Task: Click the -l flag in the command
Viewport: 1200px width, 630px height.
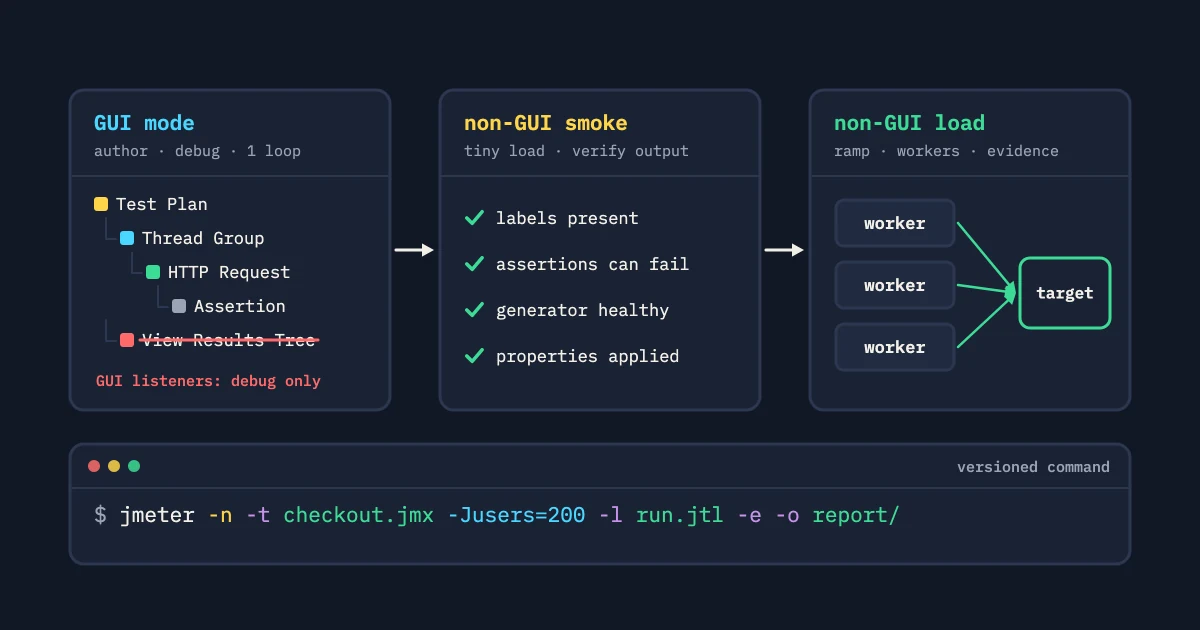Action: (x=610, y=515)
